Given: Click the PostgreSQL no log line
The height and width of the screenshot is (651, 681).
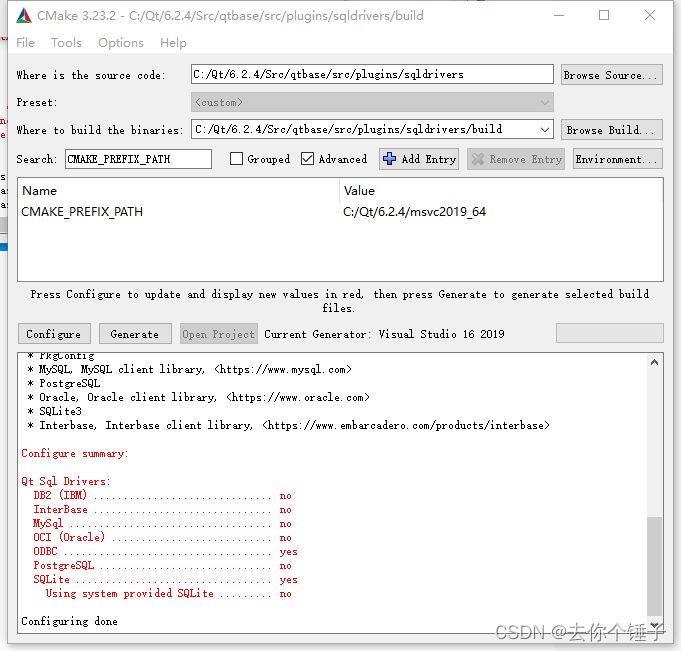Looking at the screenshot, I should tap(162, 565).
